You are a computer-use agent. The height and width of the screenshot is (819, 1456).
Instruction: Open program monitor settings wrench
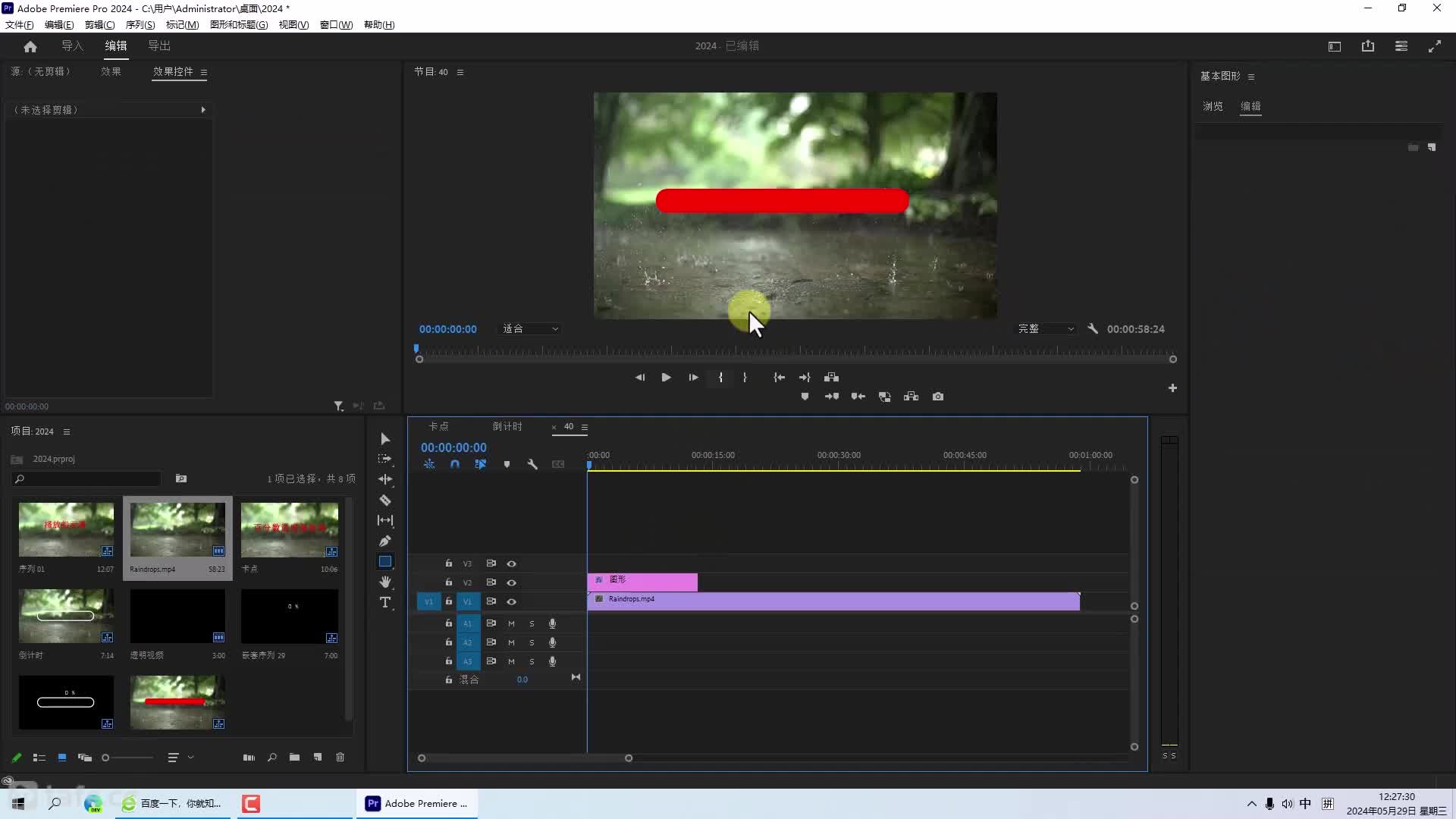tap(1093, 329)
